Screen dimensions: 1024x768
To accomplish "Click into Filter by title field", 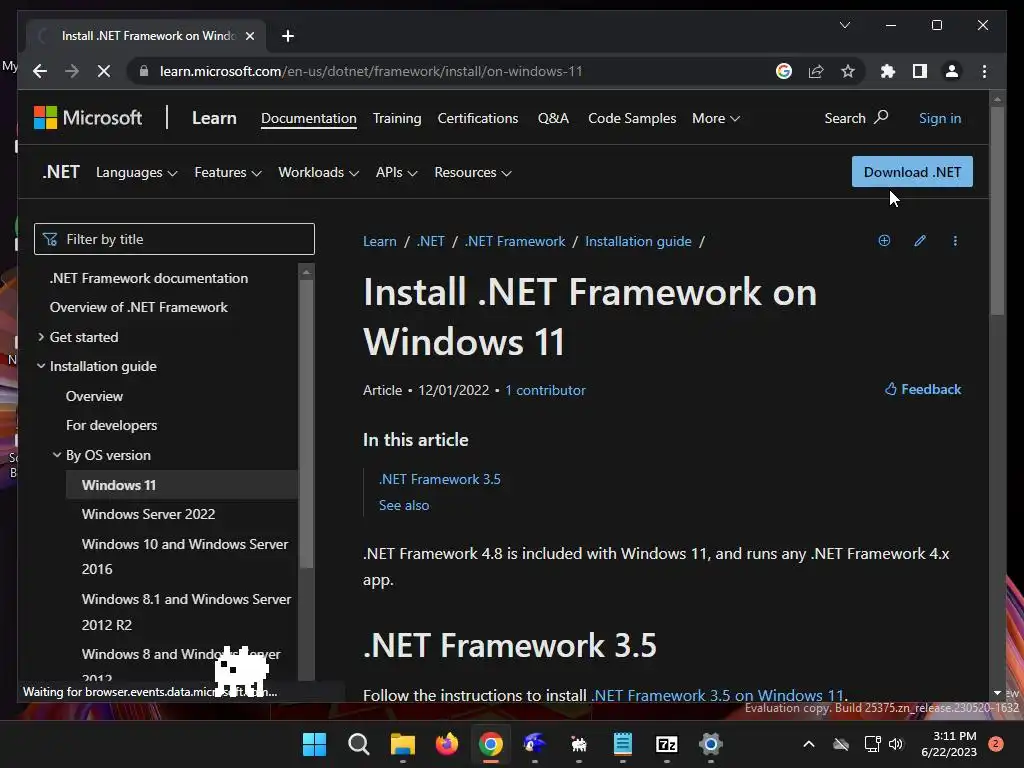I will tap(174, 239).
